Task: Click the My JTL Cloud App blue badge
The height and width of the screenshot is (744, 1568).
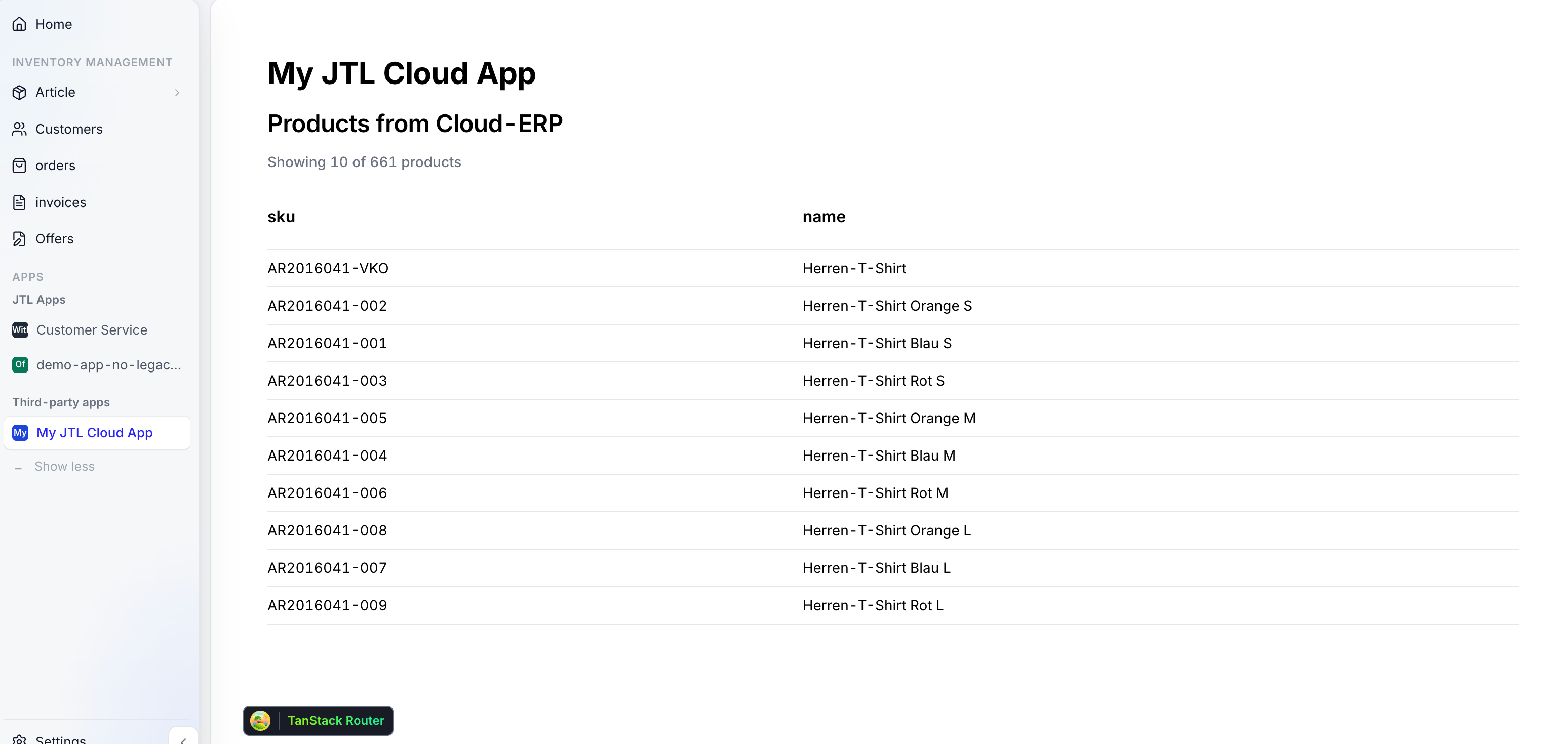Action: click(x=20, y=433)
